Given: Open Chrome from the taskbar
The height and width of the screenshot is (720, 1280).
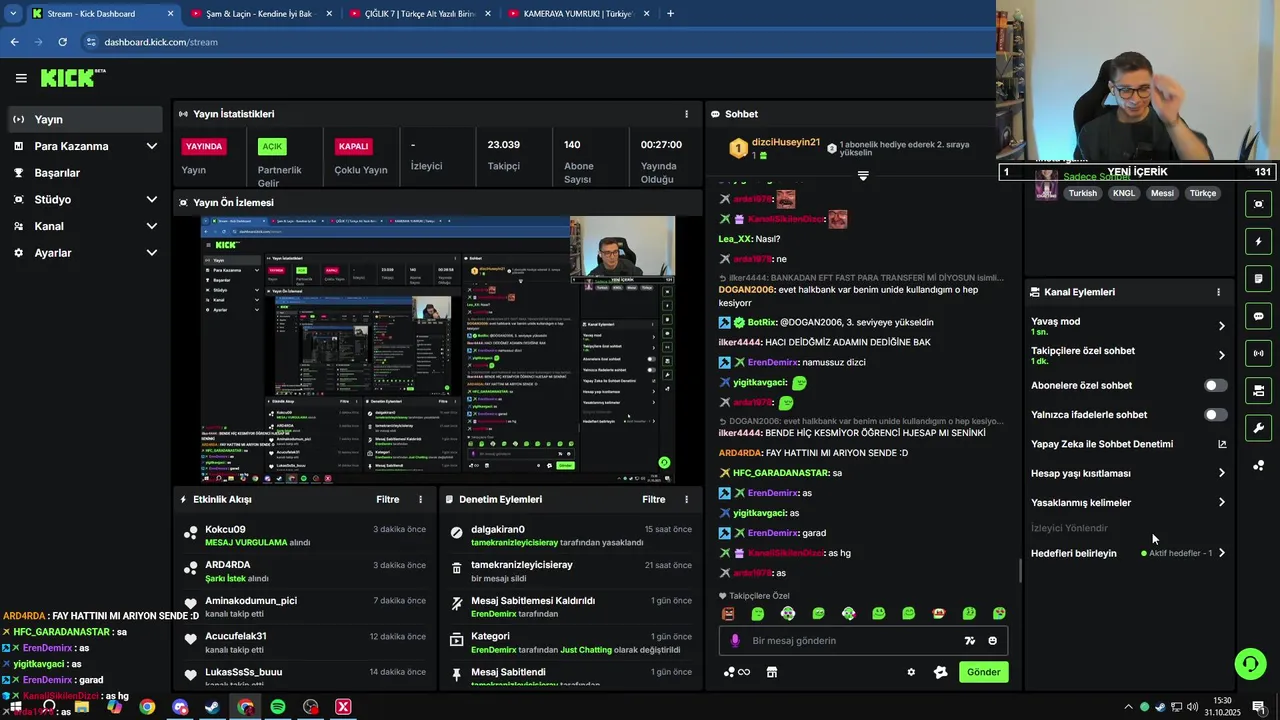Looking at the screenshot, I should (x=147, y=707).
